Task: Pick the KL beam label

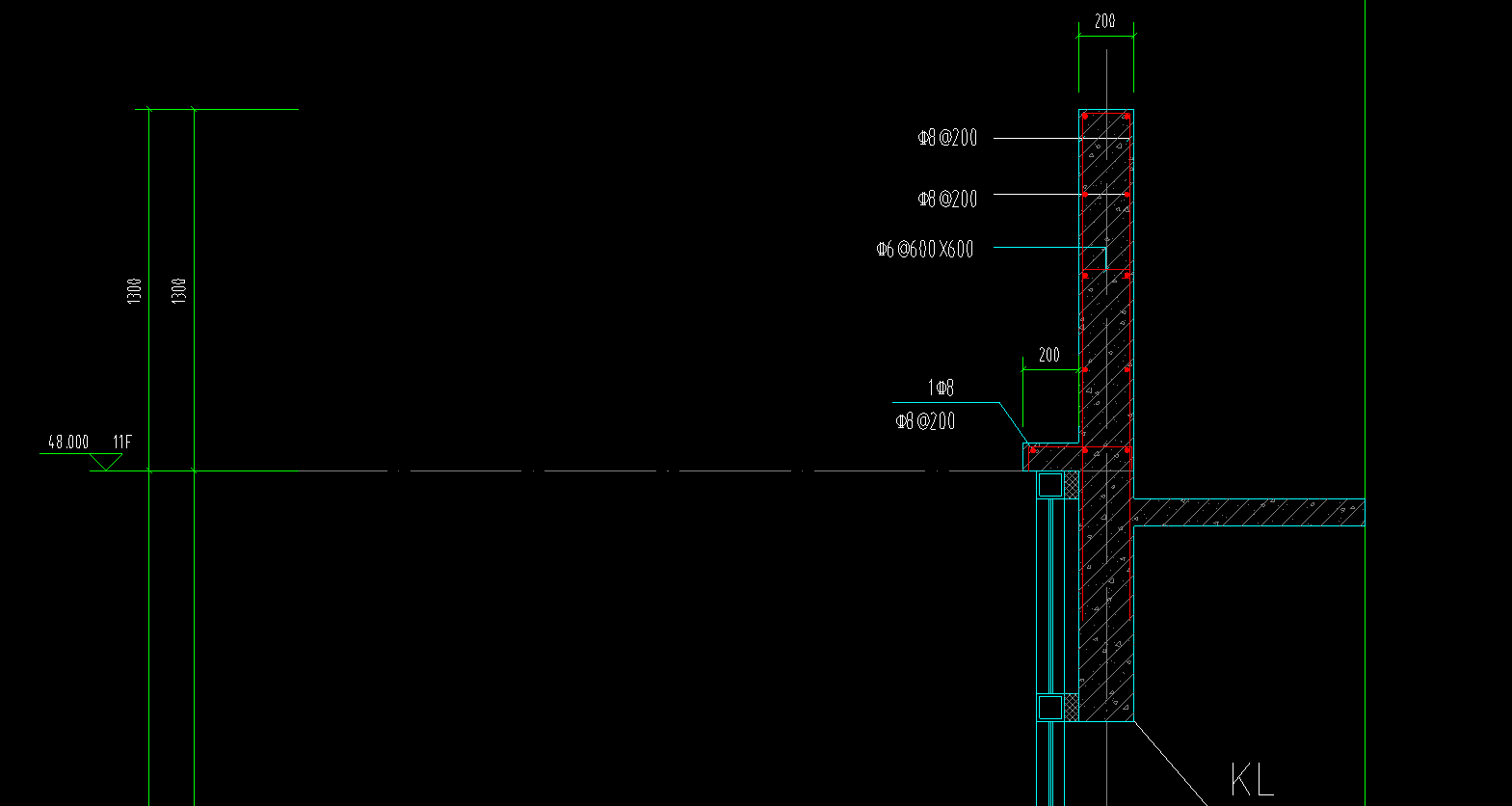Action: pos(1252,779)
